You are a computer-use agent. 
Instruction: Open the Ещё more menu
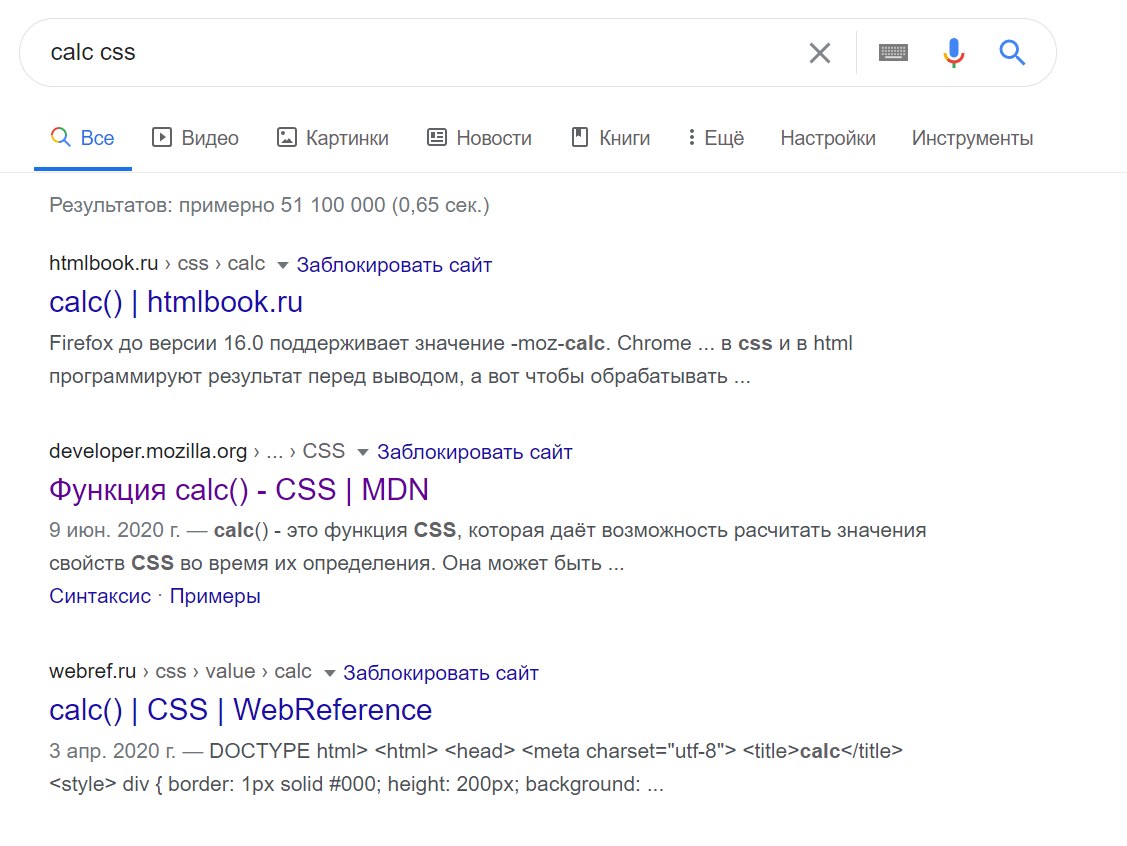coord(716,137)
